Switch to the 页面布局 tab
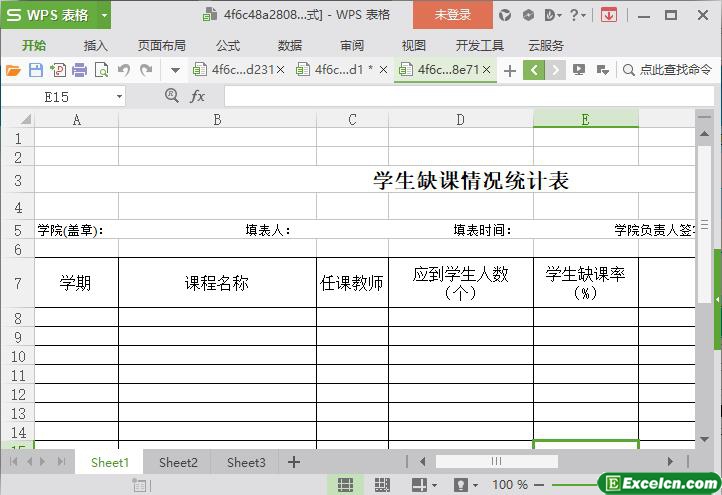The width and height of the screenshot is (722, 495). (162, 46)
